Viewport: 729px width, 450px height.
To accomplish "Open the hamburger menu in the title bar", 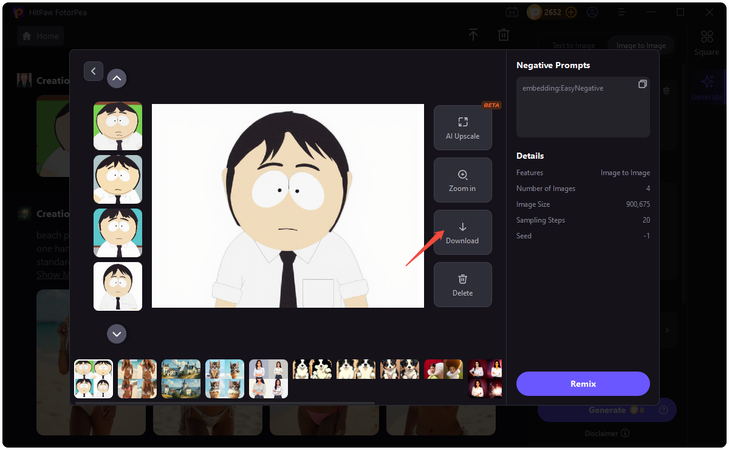I will [x=622, y=13].
